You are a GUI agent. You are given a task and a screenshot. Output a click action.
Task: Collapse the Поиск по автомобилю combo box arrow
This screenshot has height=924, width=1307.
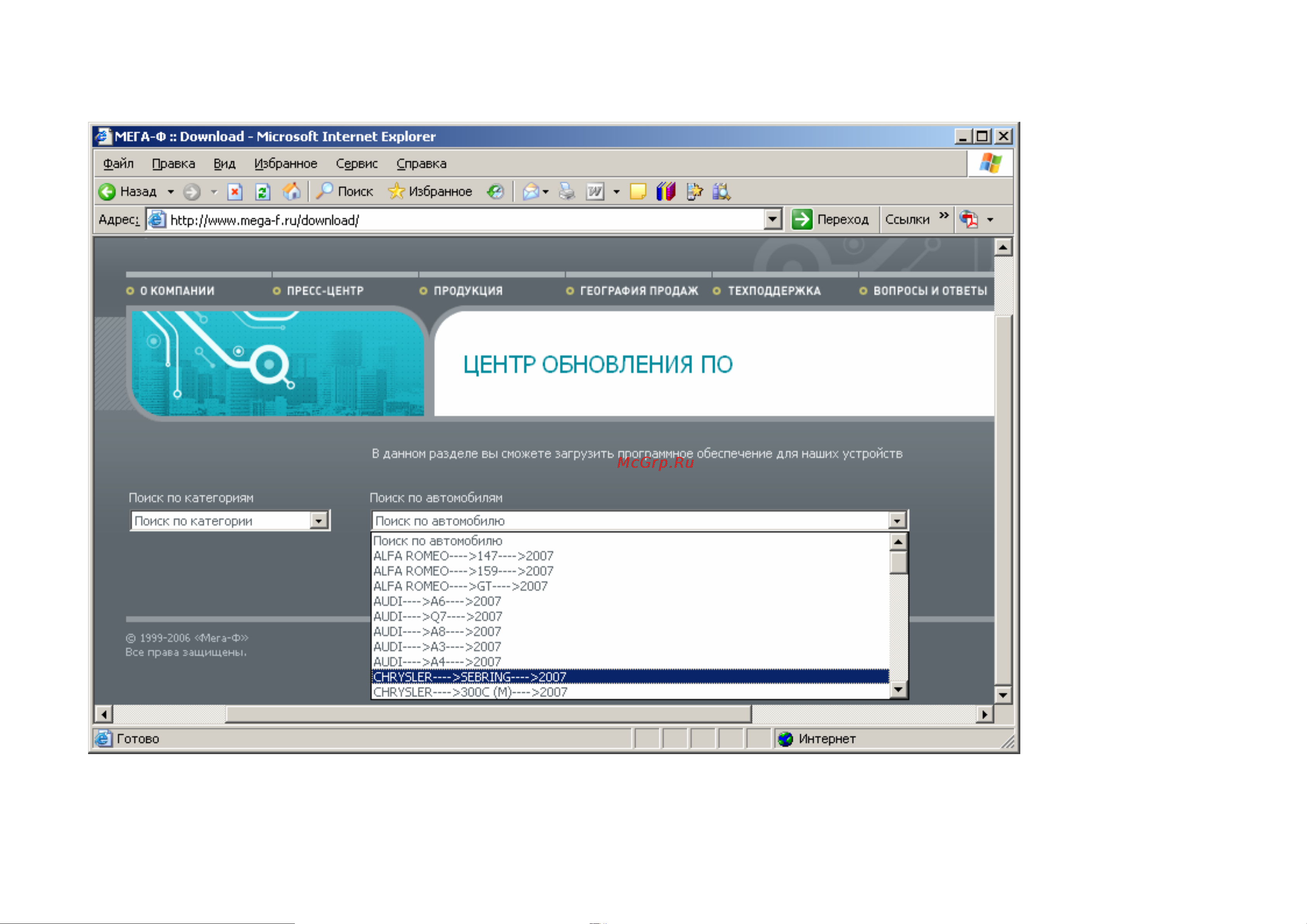[897, 520]
